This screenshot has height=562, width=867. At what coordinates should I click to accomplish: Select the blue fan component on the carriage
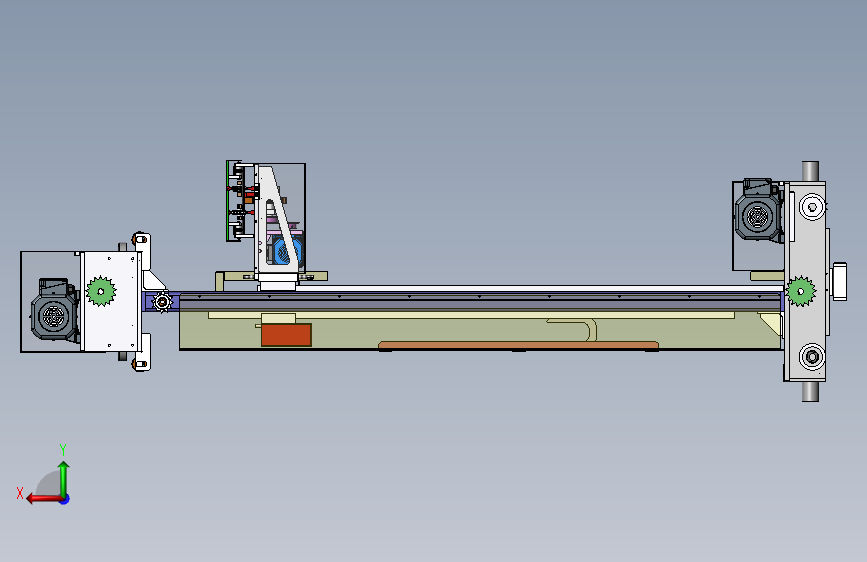tap(287, 251)
